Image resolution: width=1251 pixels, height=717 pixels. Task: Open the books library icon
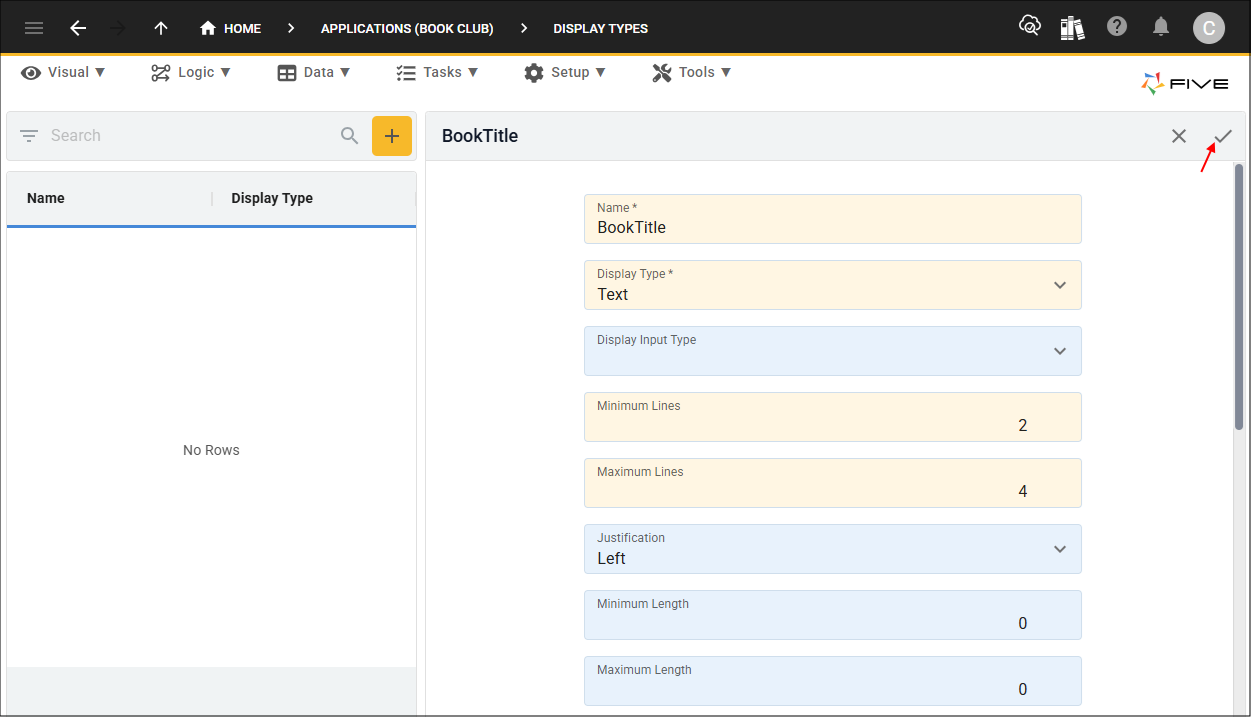(1073, 28)
